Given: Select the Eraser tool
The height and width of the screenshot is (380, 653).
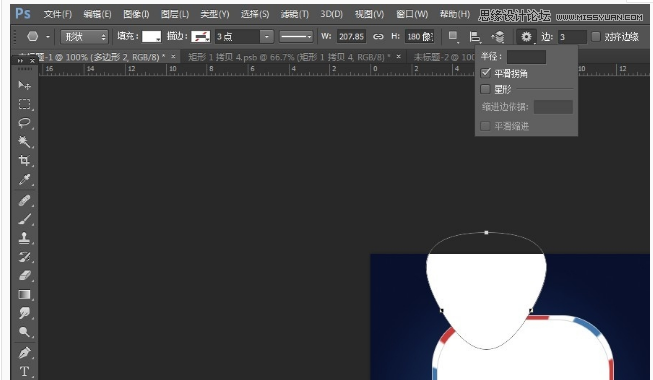Looking at the screenshot, I should pos(24,275).
